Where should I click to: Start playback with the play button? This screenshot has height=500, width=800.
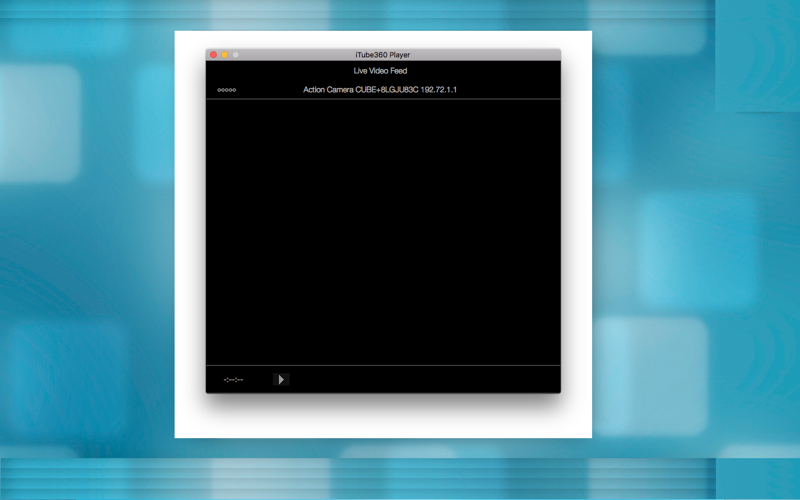[x=281, y=379]
